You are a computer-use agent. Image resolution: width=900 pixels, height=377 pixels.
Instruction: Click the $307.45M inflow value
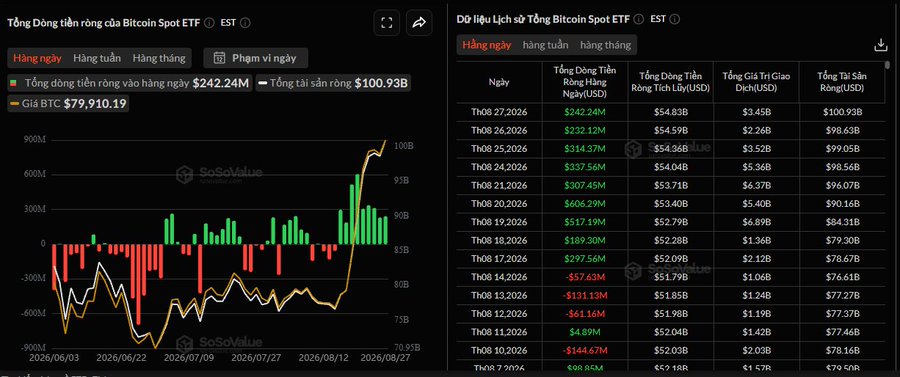(x=584, y=185)
